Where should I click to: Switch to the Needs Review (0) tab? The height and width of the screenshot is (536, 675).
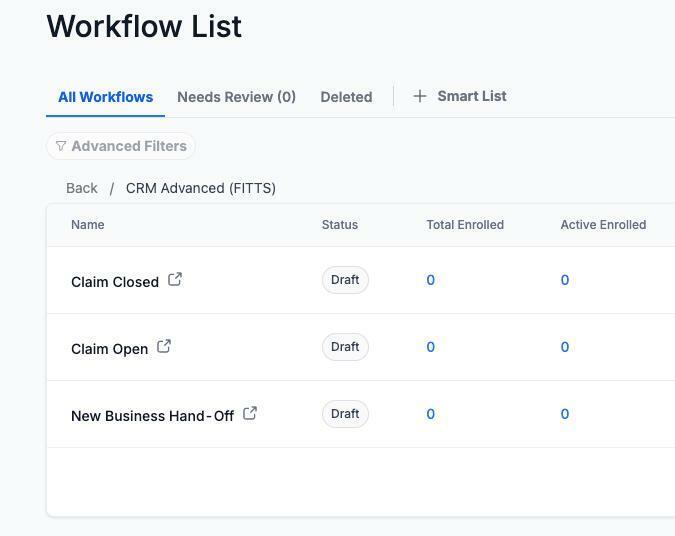pos(236,97)
